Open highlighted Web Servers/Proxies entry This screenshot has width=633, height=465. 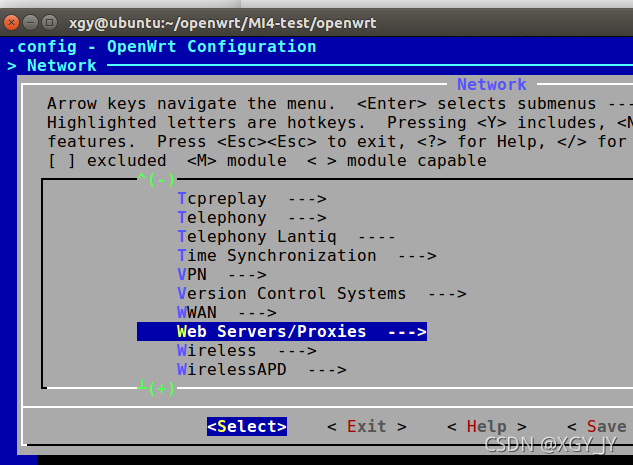tap(282, 332)
